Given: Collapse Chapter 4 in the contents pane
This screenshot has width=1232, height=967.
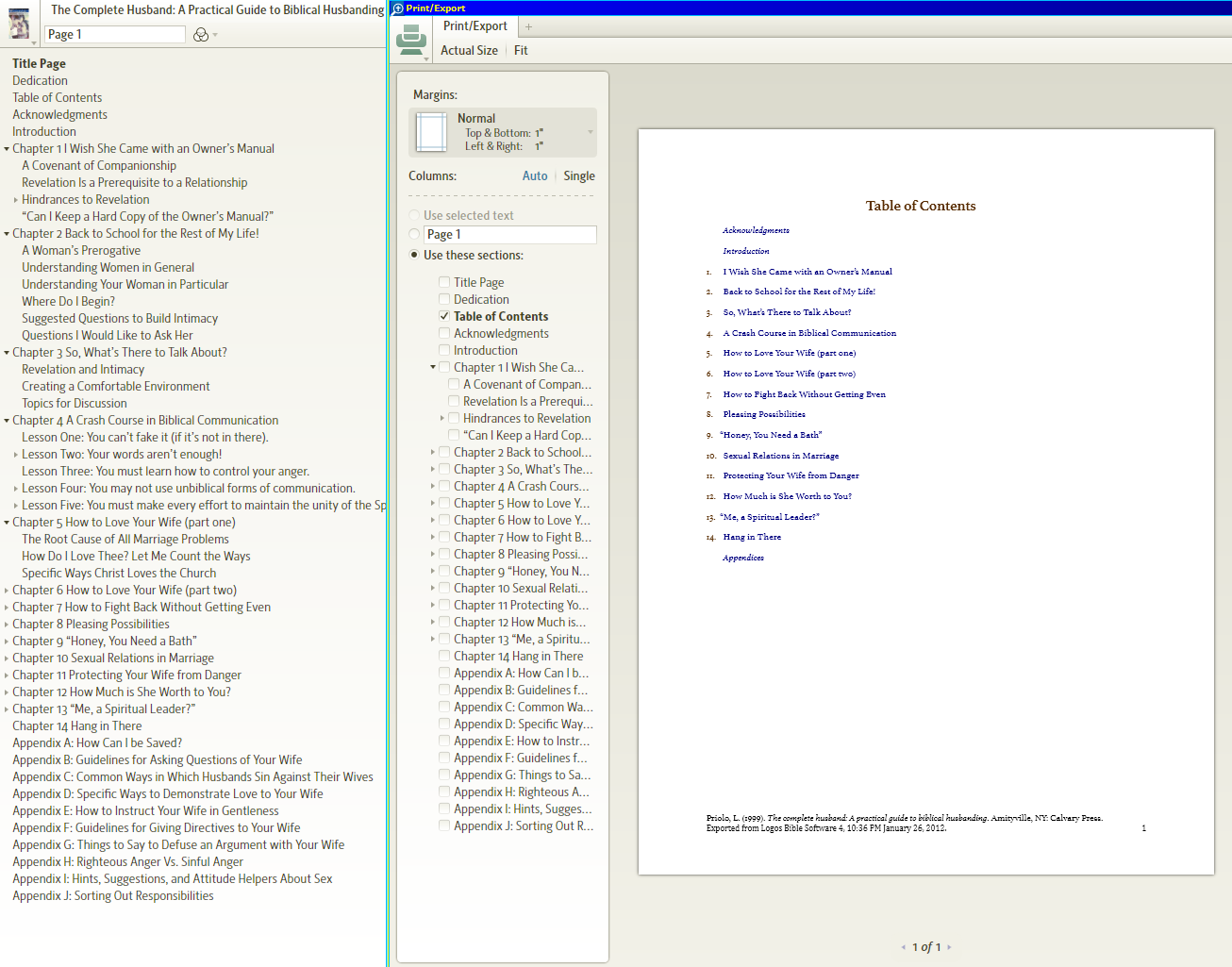Looking at the screenshot, I should (7, 421).
